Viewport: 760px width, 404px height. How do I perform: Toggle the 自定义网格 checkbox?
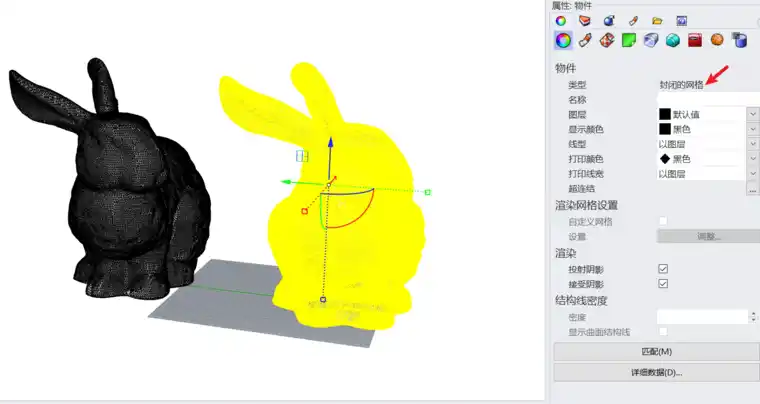[x=663, y=221]
